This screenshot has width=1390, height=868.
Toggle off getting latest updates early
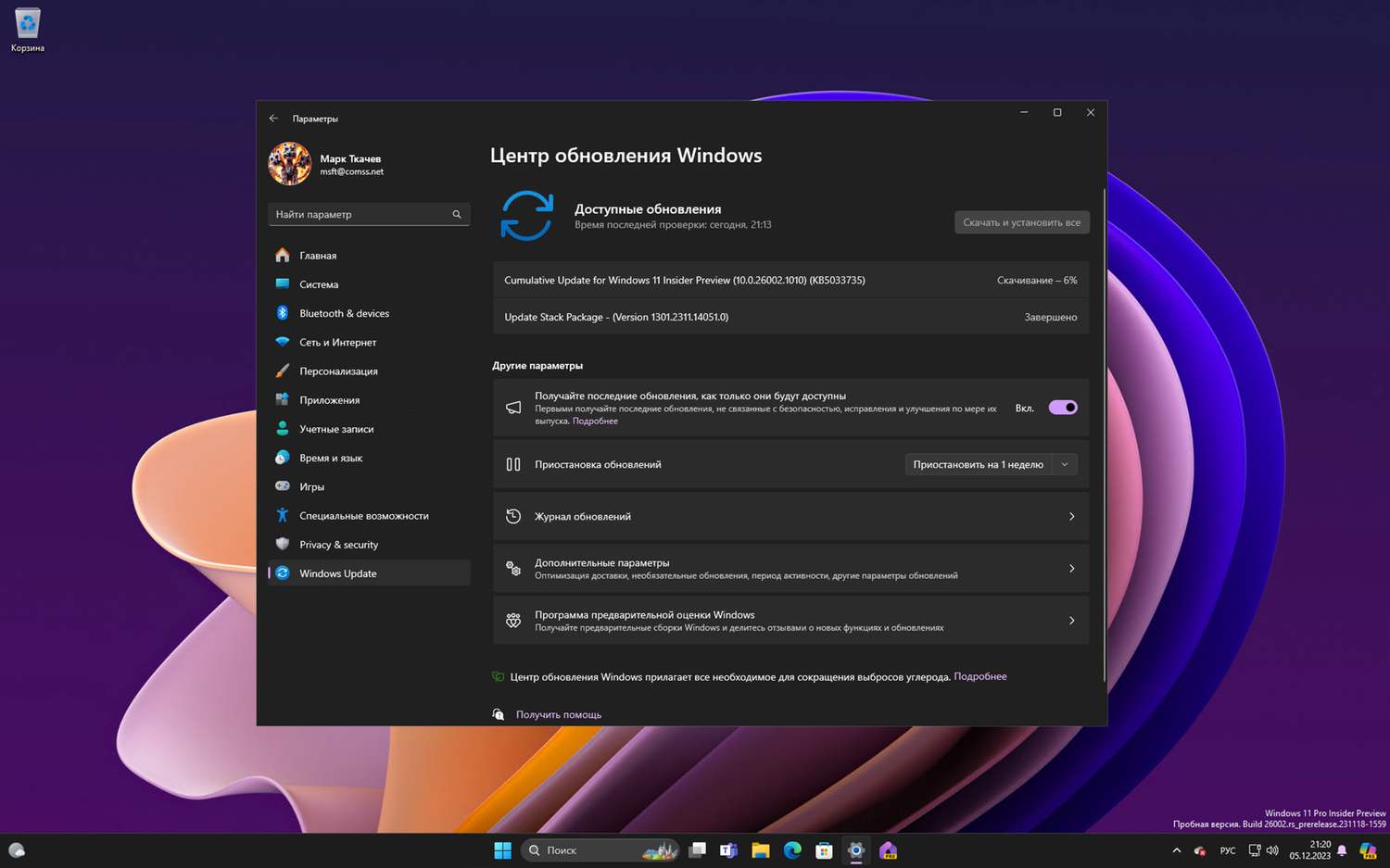click(x=1062, y=408)
